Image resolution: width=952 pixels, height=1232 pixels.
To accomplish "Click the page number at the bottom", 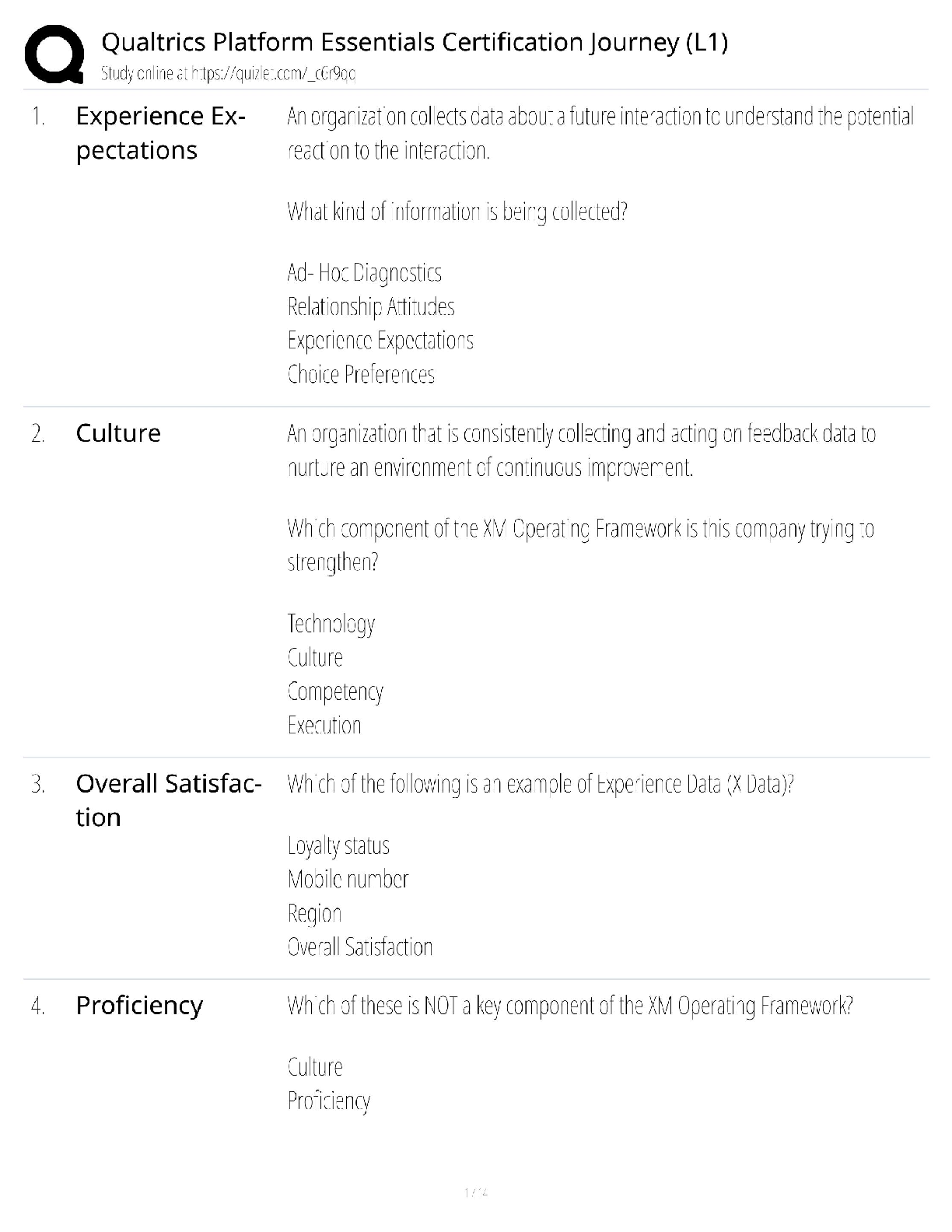I will tap(475, 1192).
